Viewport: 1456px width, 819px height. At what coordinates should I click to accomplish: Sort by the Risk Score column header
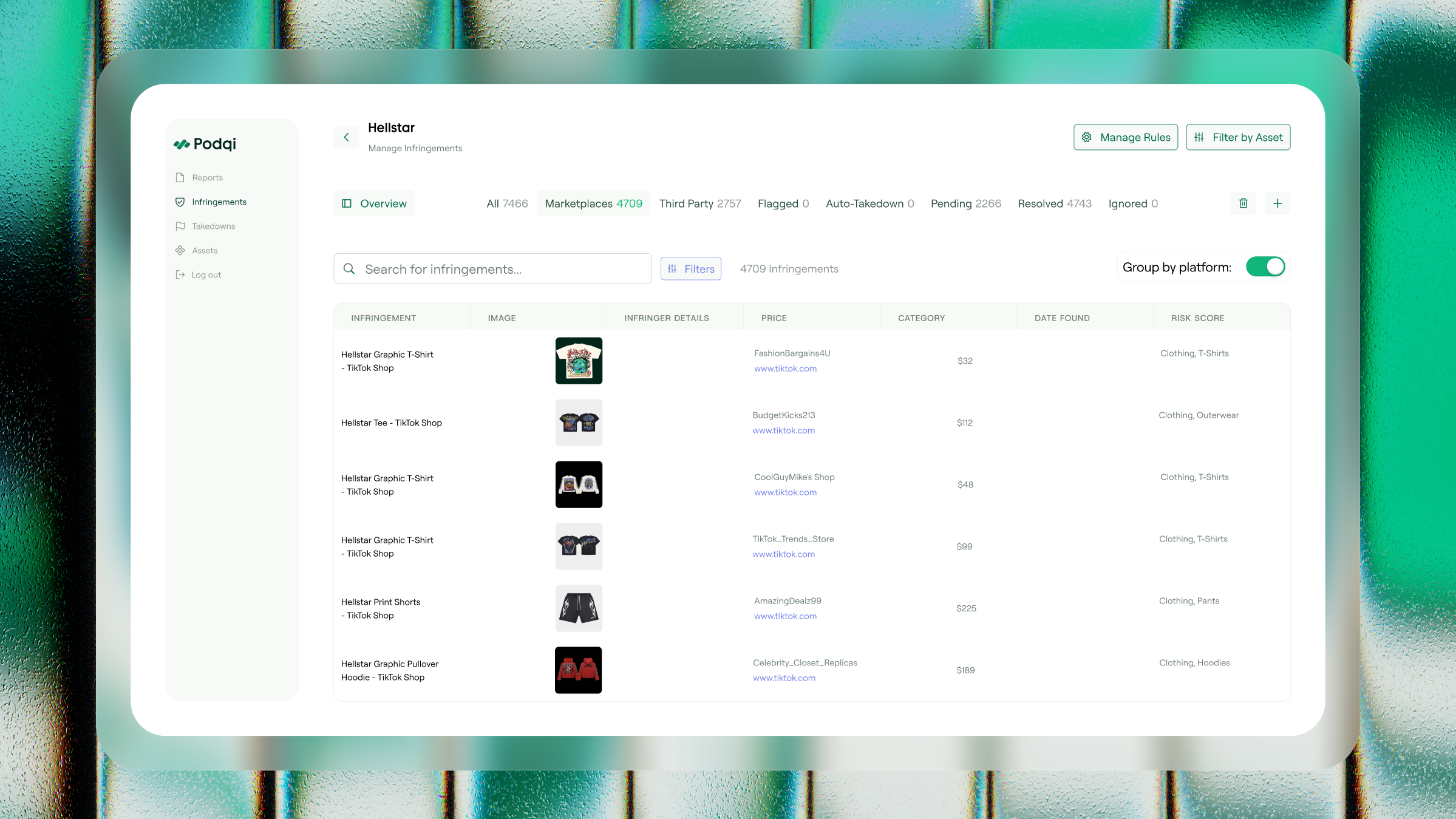pyautogui.click(x=1197, y=318)
